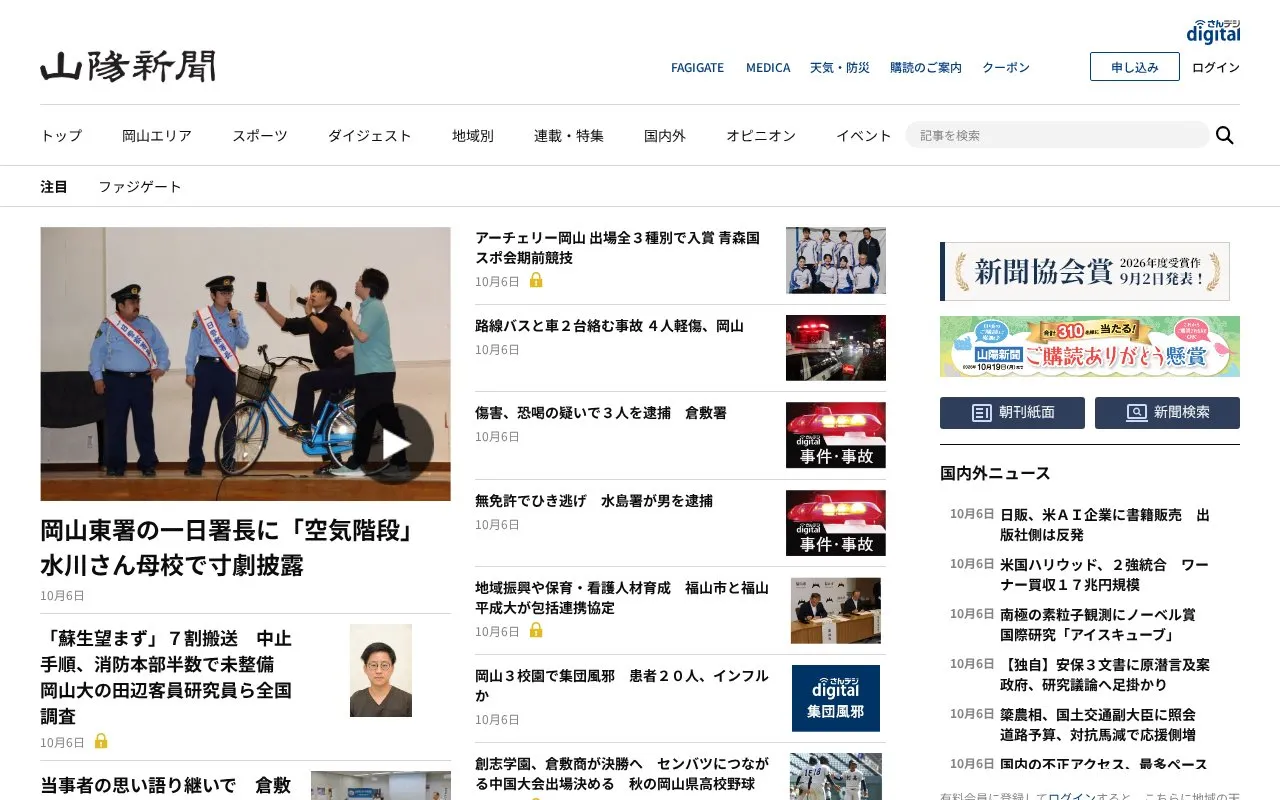Switch to the ファジゲート tab
Viewport: 1280px width, 800px height.
click(140, 187)
